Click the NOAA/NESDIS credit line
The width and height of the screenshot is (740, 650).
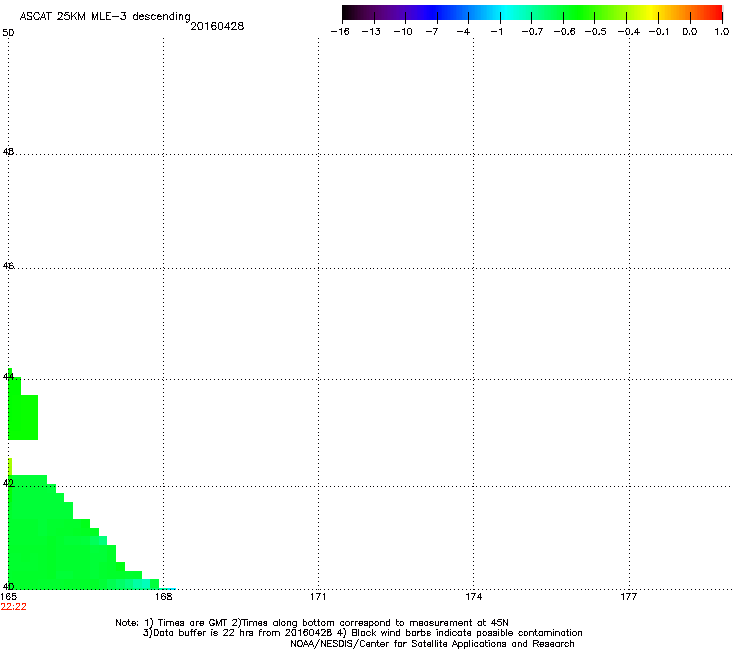coord(432,644)
